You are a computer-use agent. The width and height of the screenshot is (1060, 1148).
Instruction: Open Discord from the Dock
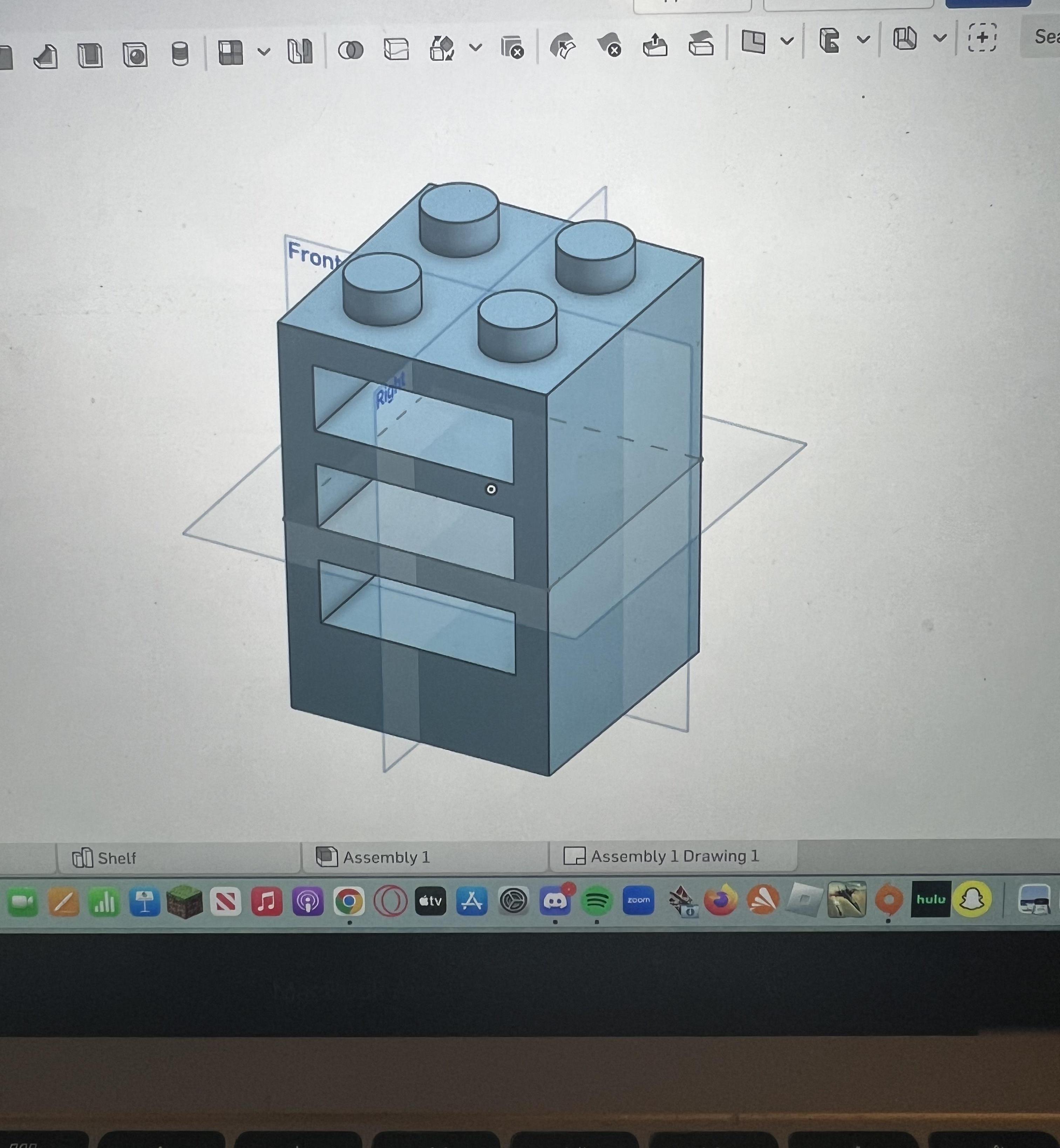coord(555,901)
